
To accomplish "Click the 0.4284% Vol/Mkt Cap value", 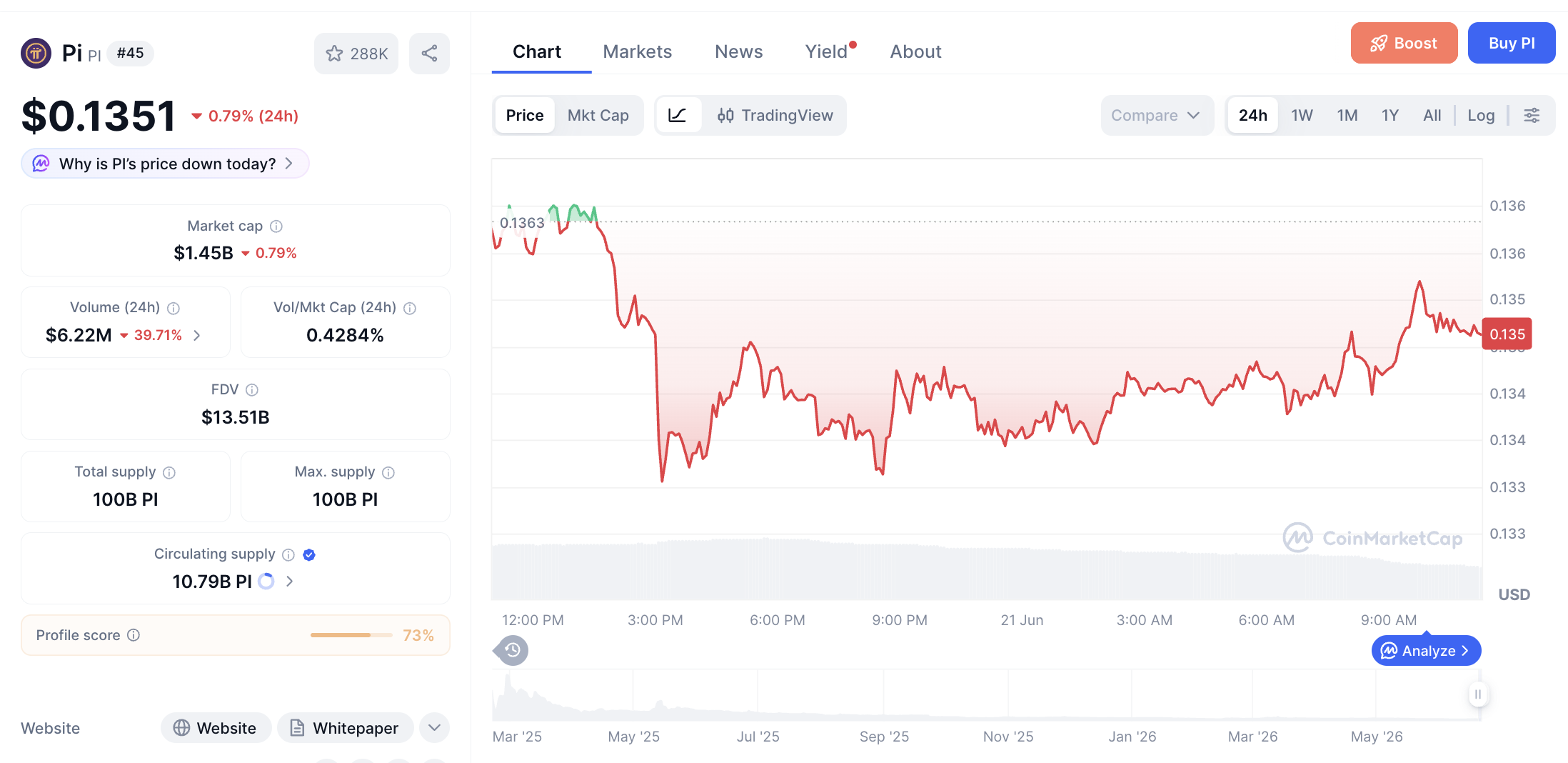I will 345,335.
